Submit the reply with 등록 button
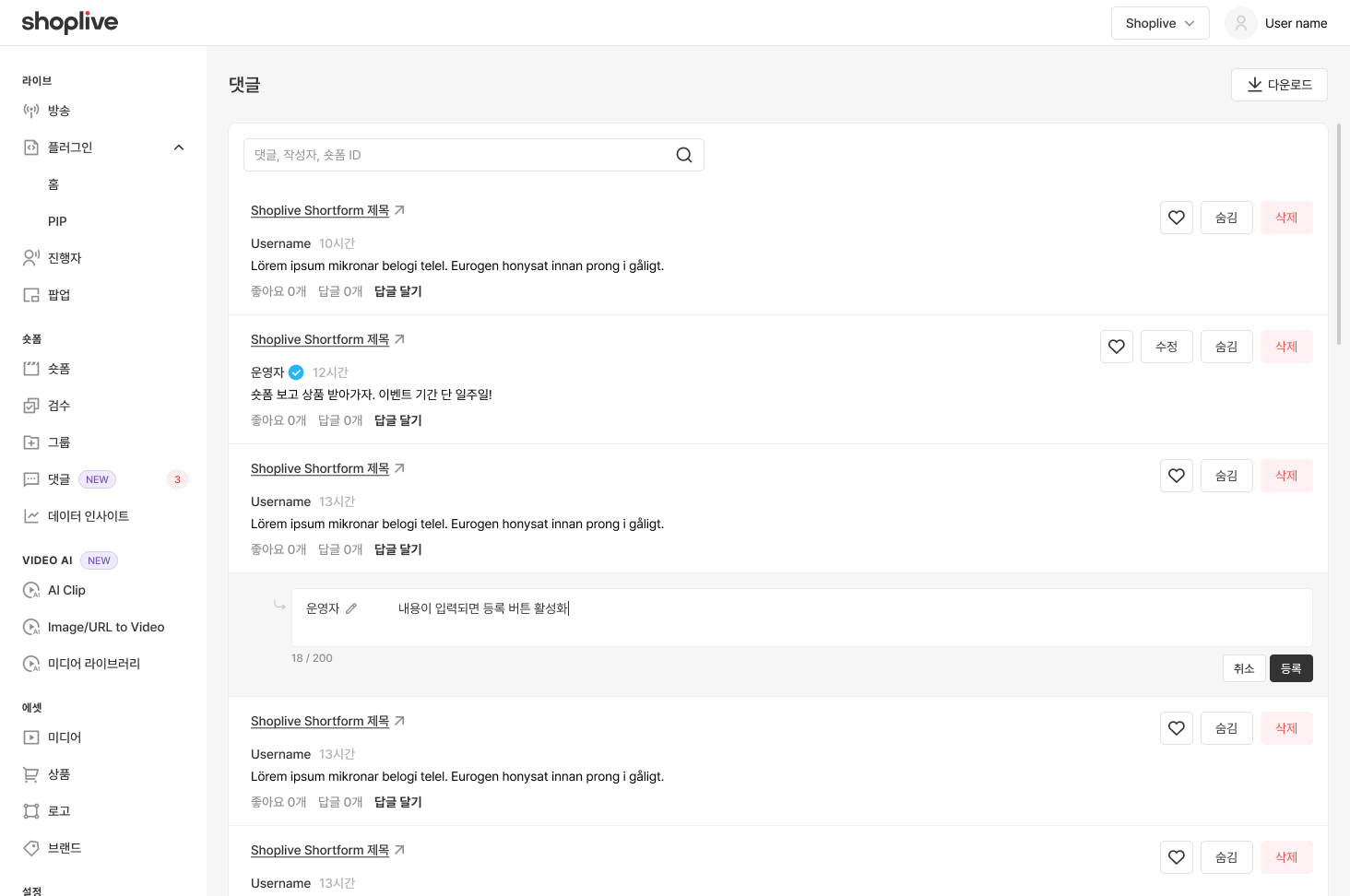This screenshot has height=896, width=1350. [x=1291, y=668]
